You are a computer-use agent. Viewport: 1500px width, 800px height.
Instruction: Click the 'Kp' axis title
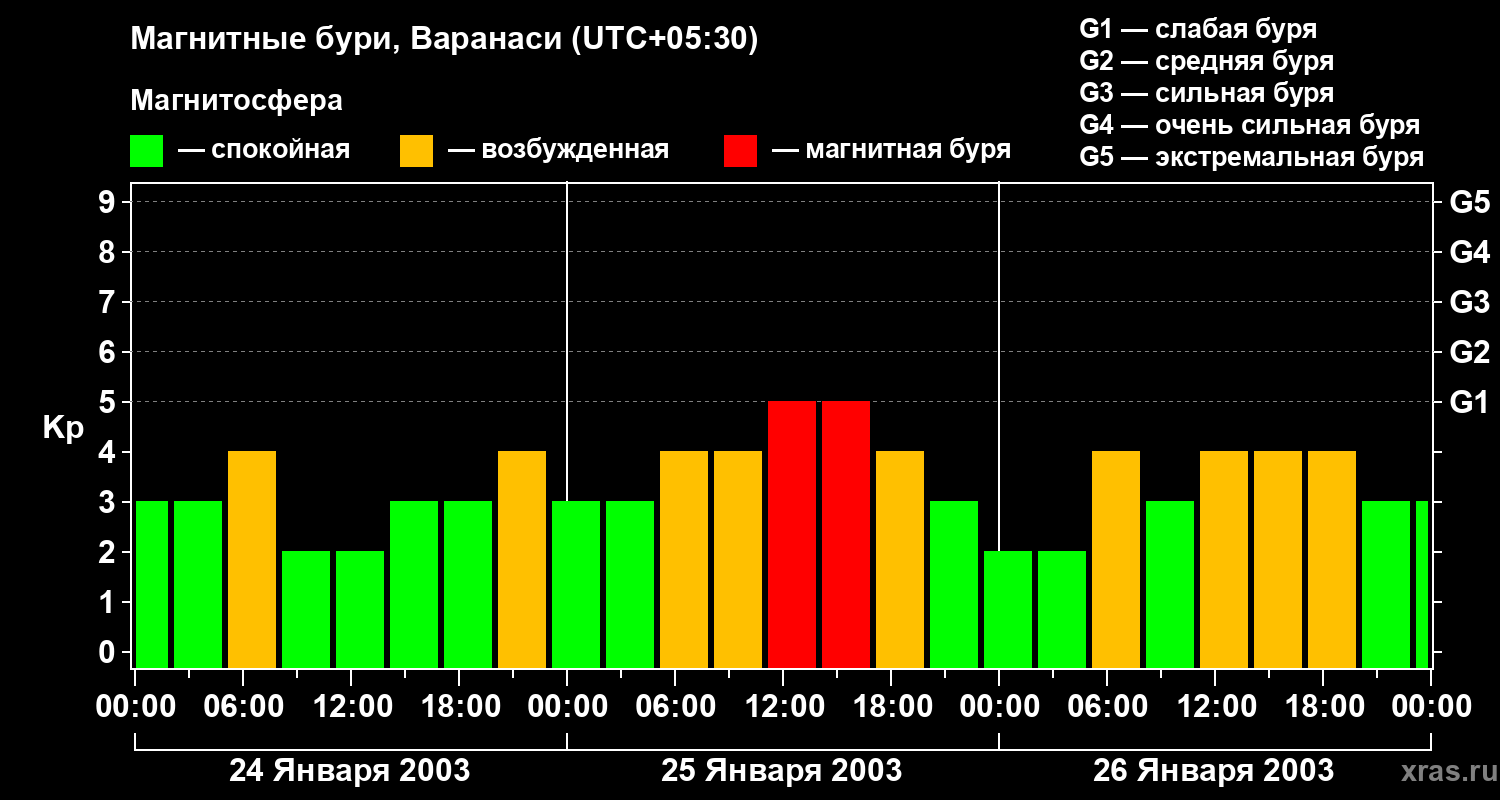point(63,427)
